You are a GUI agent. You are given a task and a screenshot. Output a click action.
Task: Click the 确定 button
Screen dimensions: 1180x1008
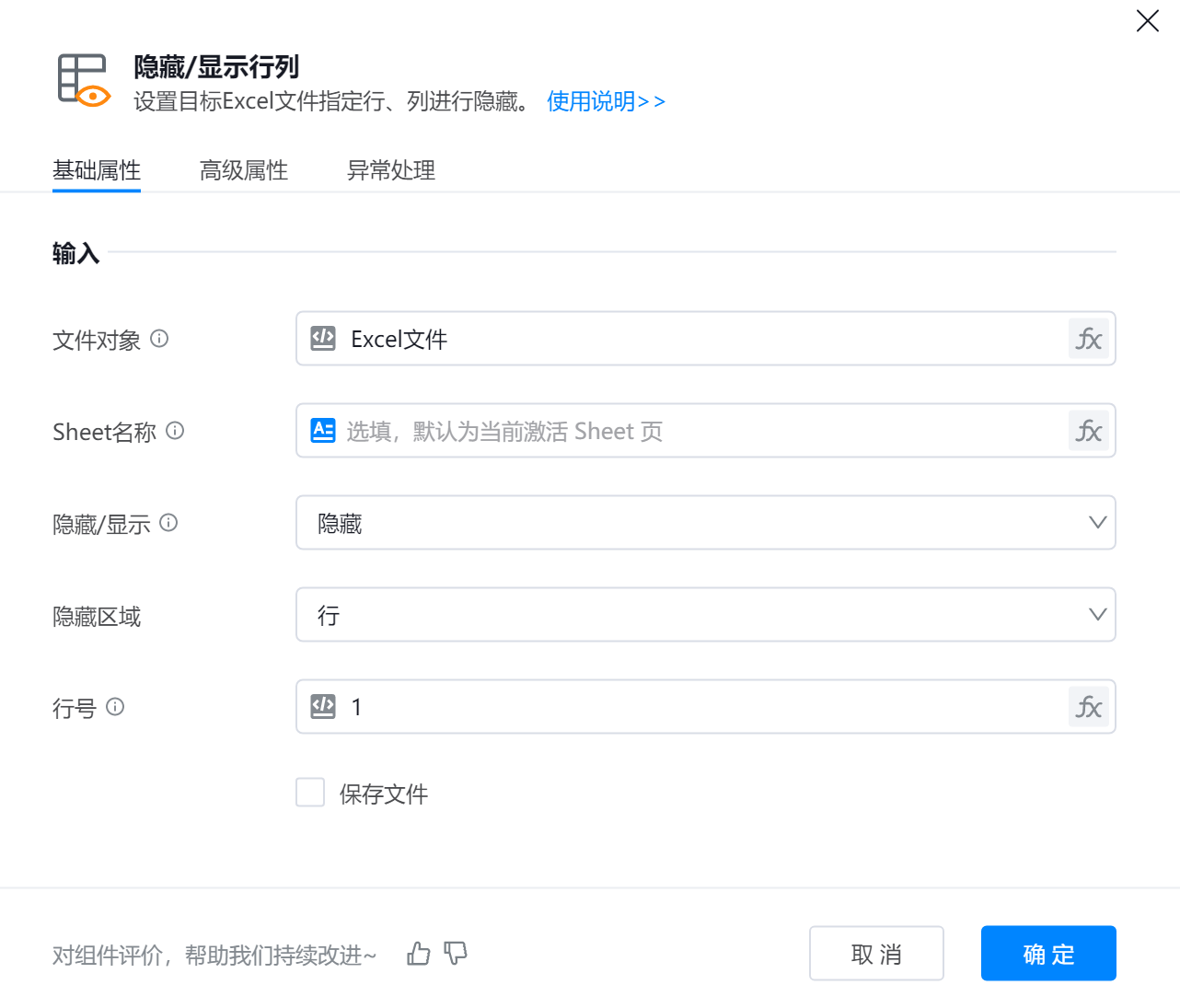tap(1047, 954)
